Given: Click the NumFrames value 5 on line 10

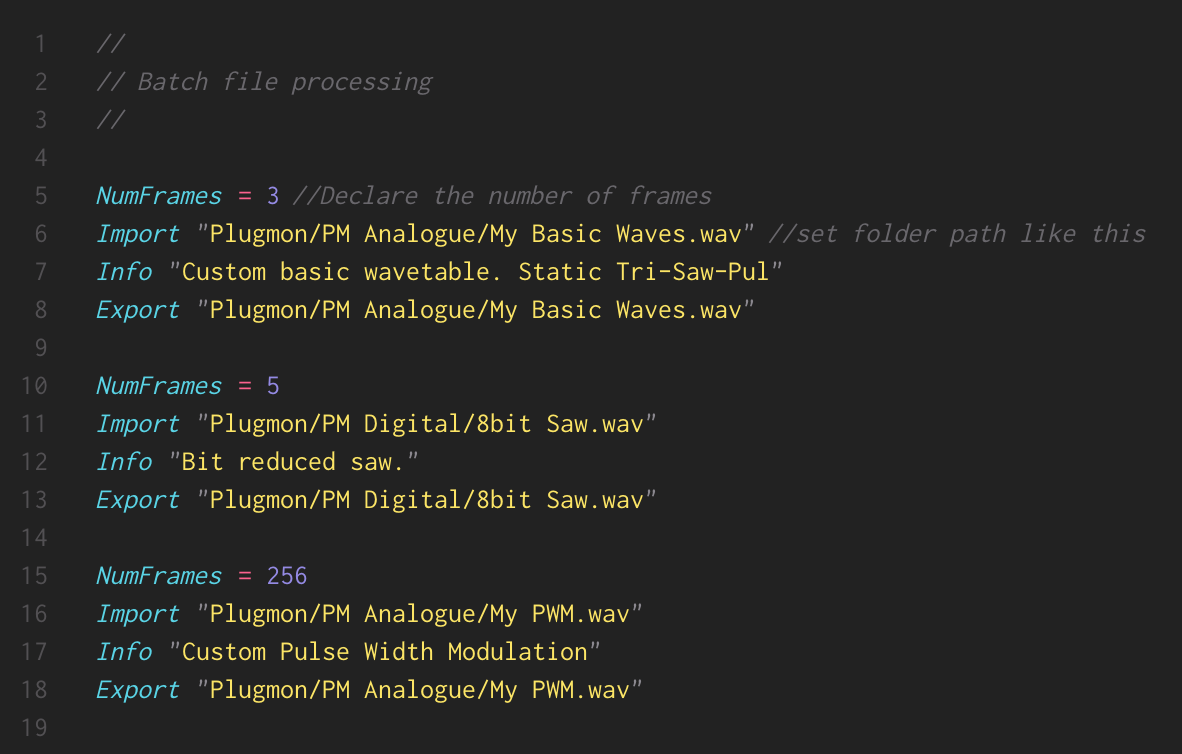Looking at the screenshot, I should pyautogui.click(x=273, y=386).
